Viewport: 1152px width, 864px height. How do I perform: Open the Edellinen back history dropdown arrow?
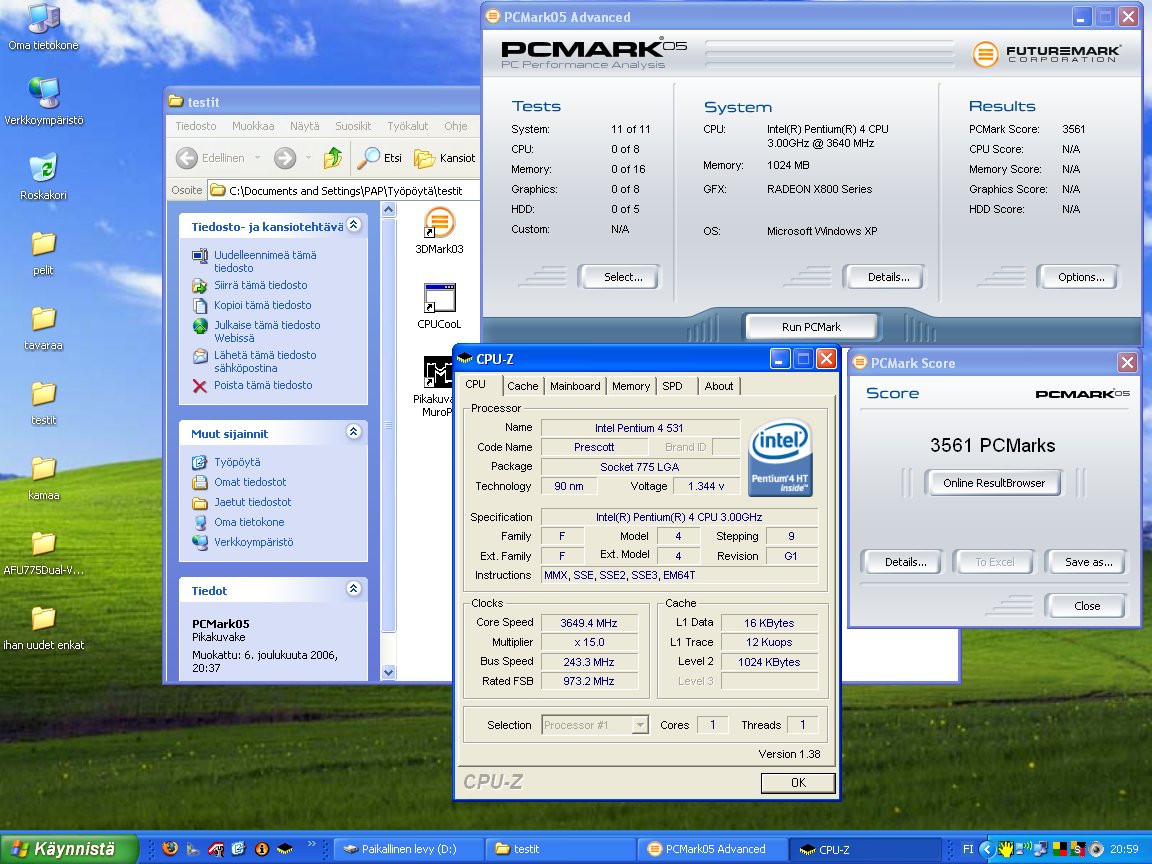[x=257, y=157]
